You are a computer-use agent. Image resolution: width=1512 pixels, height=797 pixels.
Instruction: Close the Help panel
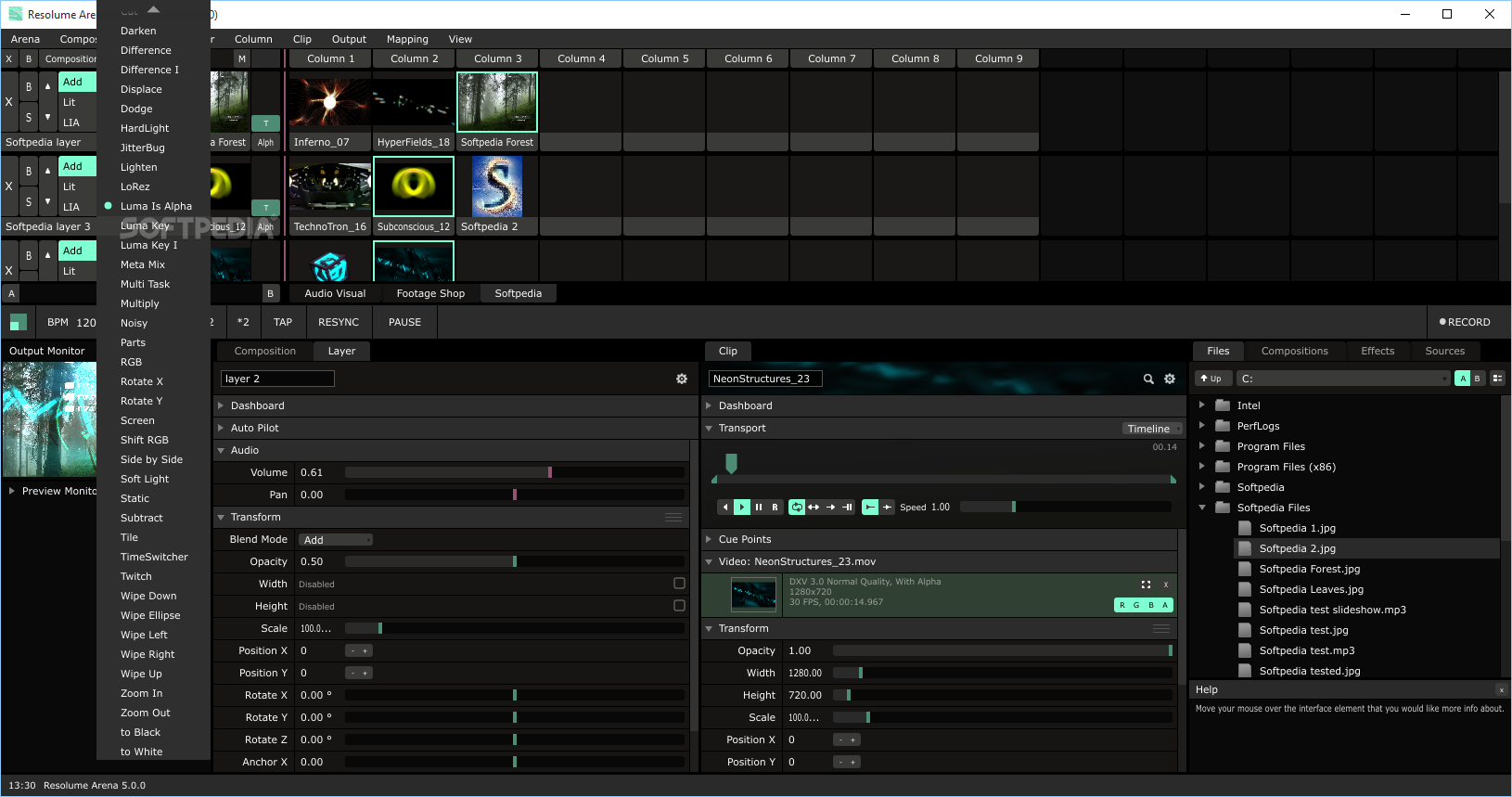[x=1502, y=689]
